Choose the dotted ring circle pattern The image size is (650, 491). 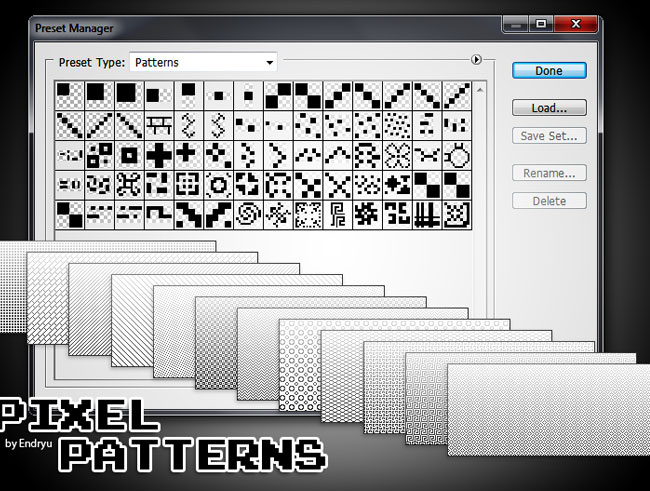pos(218,185)
